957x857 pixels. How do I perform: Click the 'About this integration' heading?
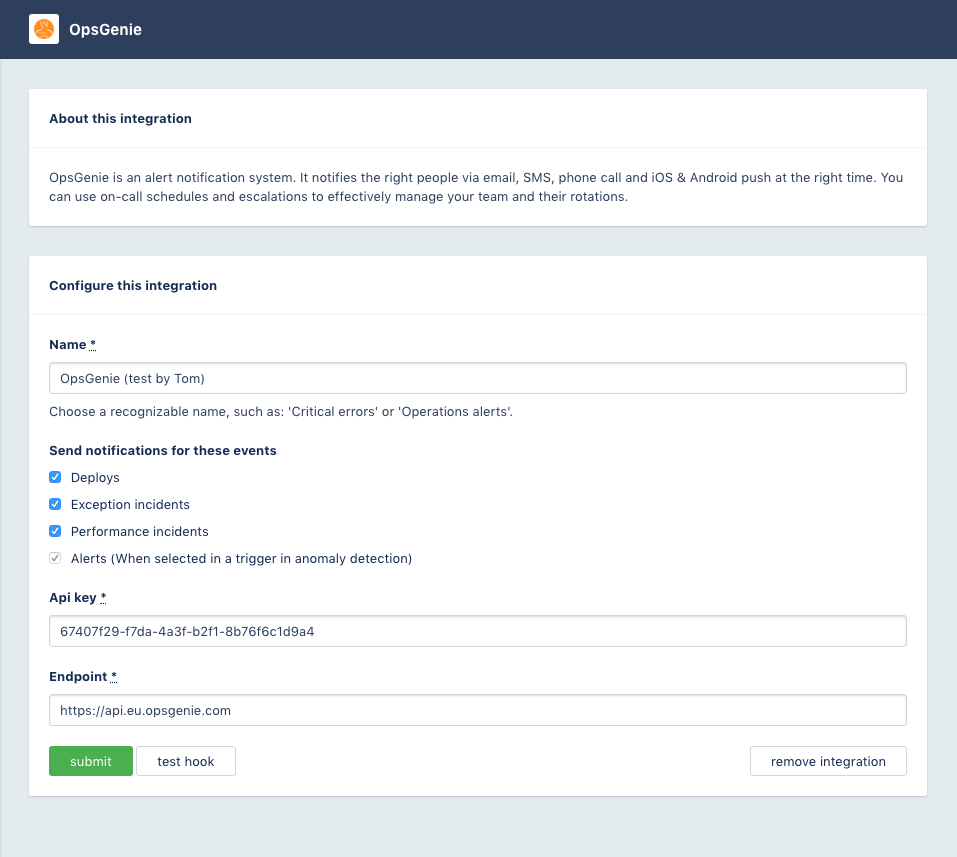pos(120,118)
